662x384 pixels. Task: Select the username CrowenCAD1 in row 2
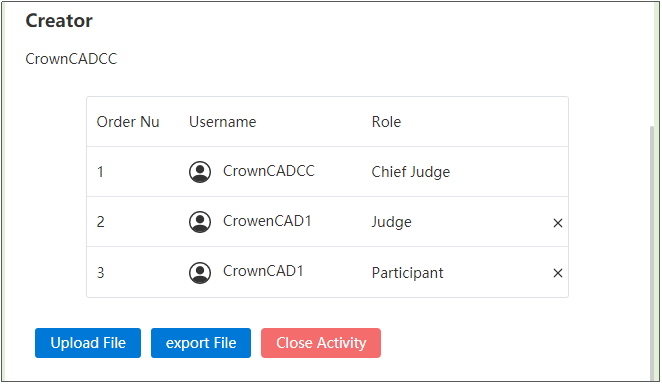(x=267, y=221)
